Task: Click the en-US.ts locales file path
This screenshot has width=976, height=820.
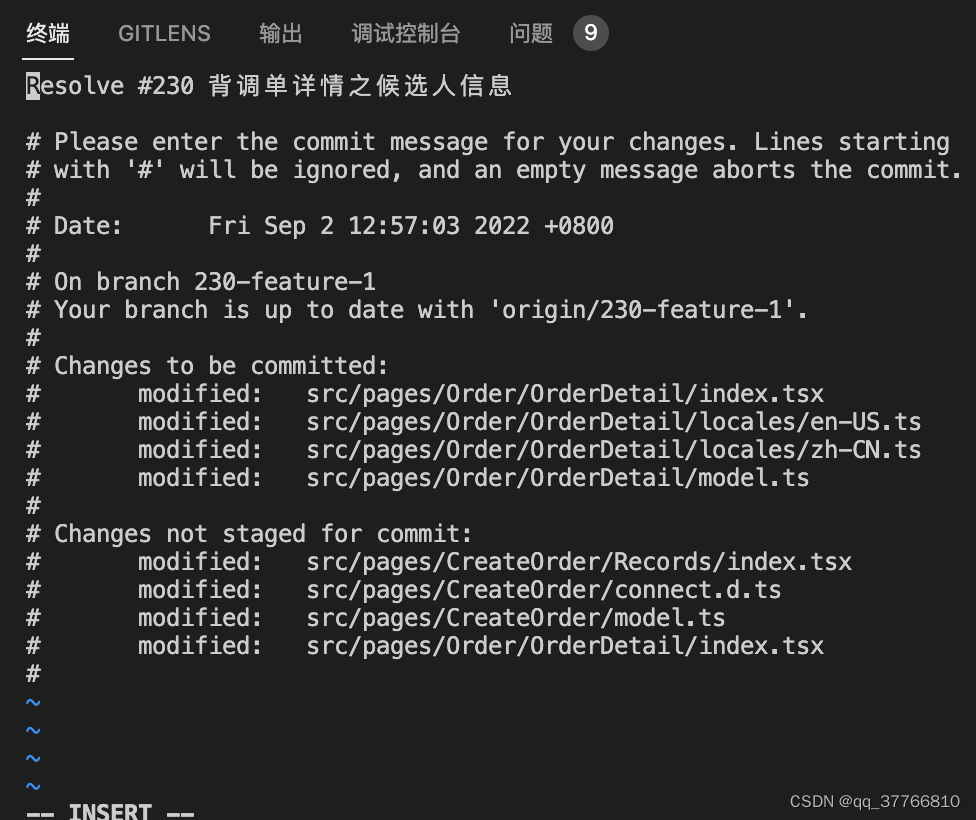Action: [x=614, y=421]
